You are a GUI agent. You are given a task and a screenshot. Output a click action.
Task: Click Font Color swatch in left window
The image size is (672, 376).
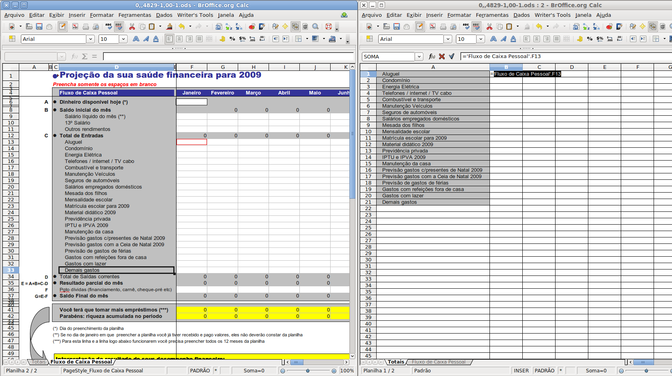pyautogui.click(x=332, y=39)
